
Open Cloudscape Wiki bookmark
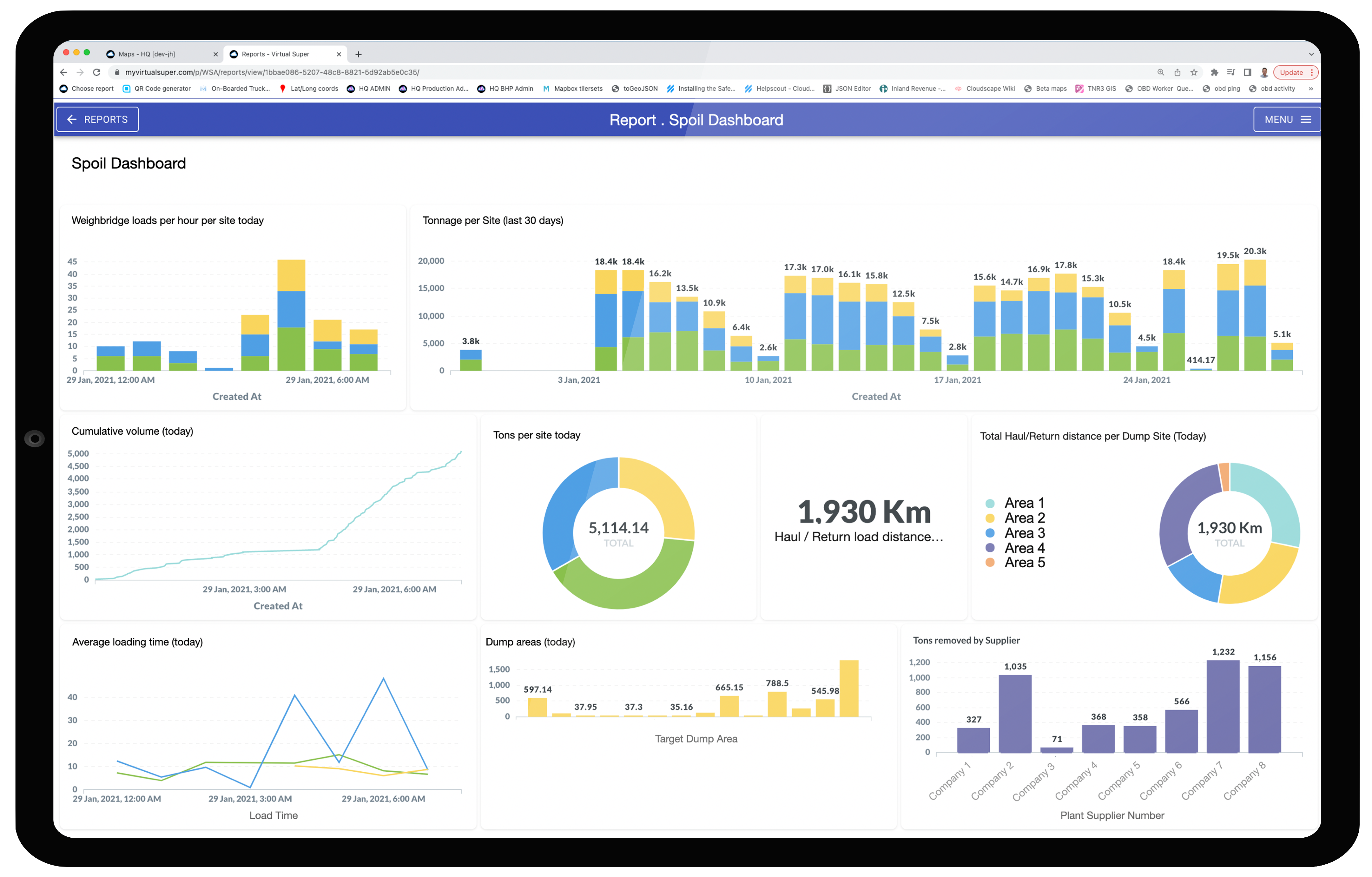point(985,89)
